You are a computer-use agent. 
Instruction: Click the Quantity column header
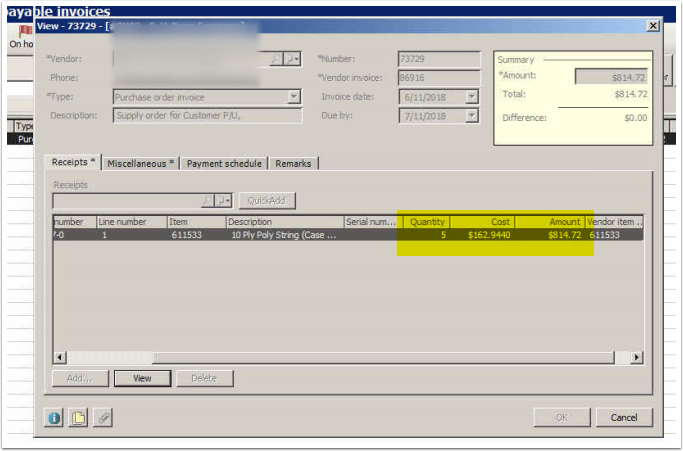[426, 222]
